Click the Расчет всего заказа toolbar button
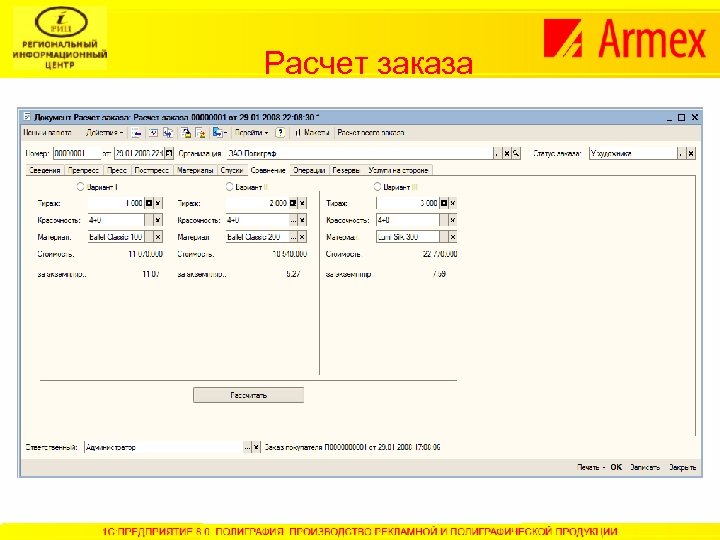720x540 pixels. [371, 133]
